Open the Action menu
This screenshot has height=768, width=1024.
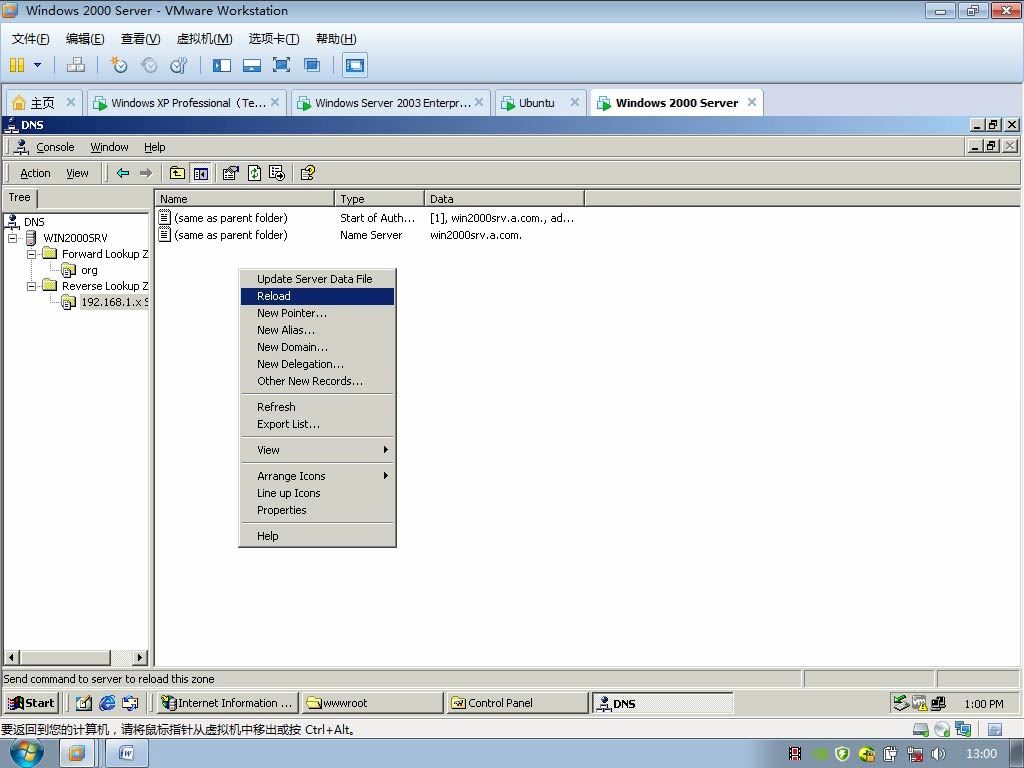(35, 173)
